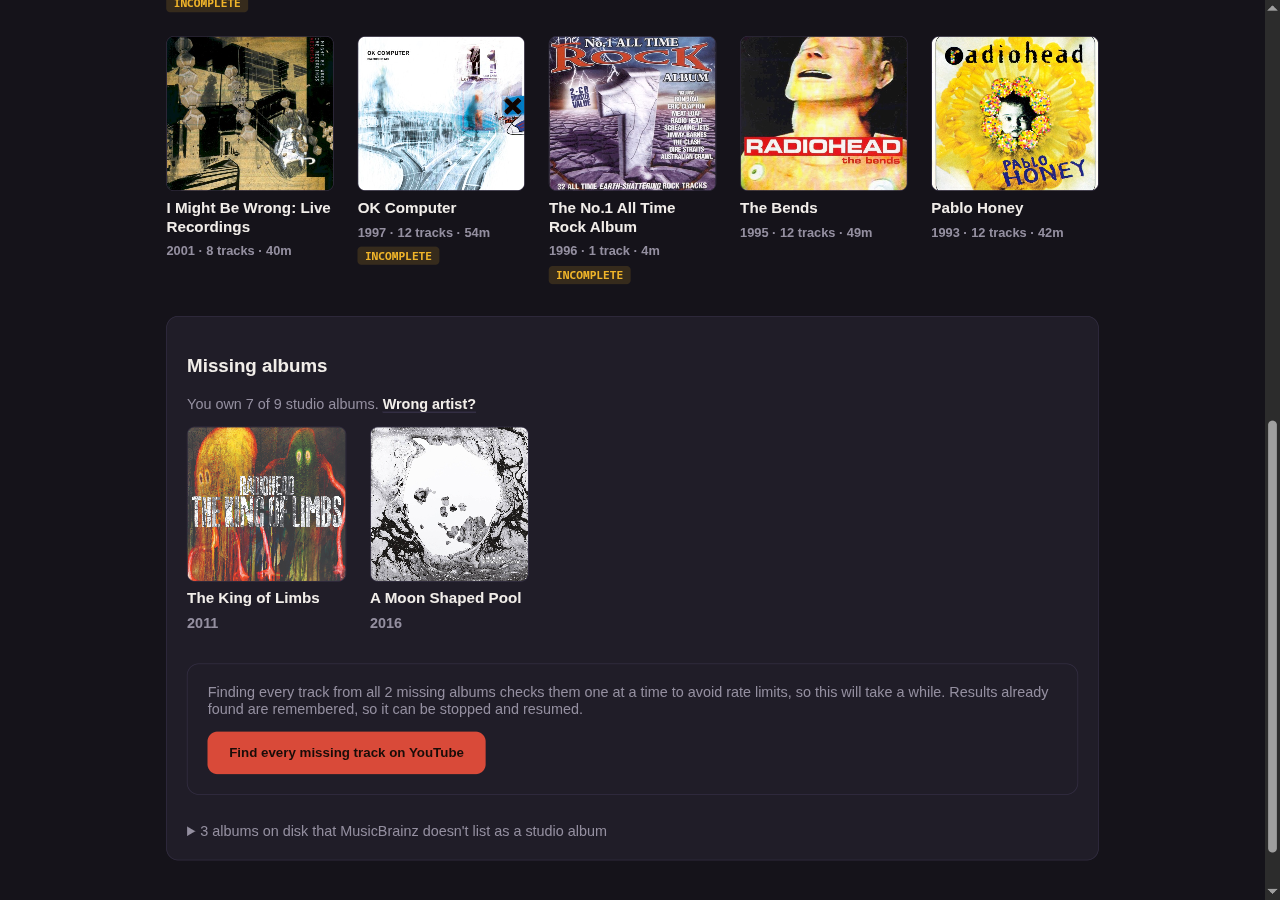Viewport: 1280px width, 900px height.
Task: Click '1993 · 12 tracks · 42m' metadata
Action: pos(997,233)
